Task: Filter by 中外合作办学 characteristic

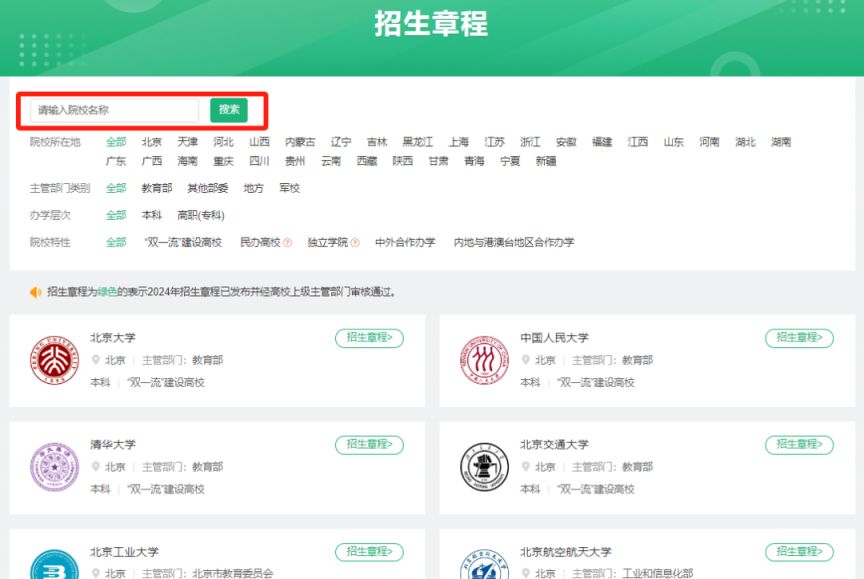Action: pos(405,242)
